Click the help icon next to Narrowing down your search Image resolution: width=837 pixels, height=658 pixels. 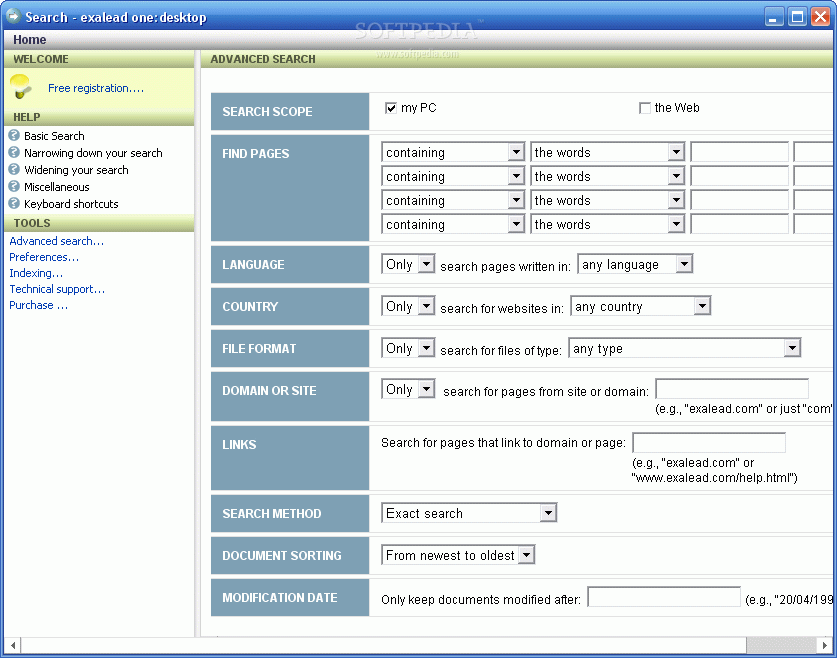pyautogui.click(x=14, y=153)
